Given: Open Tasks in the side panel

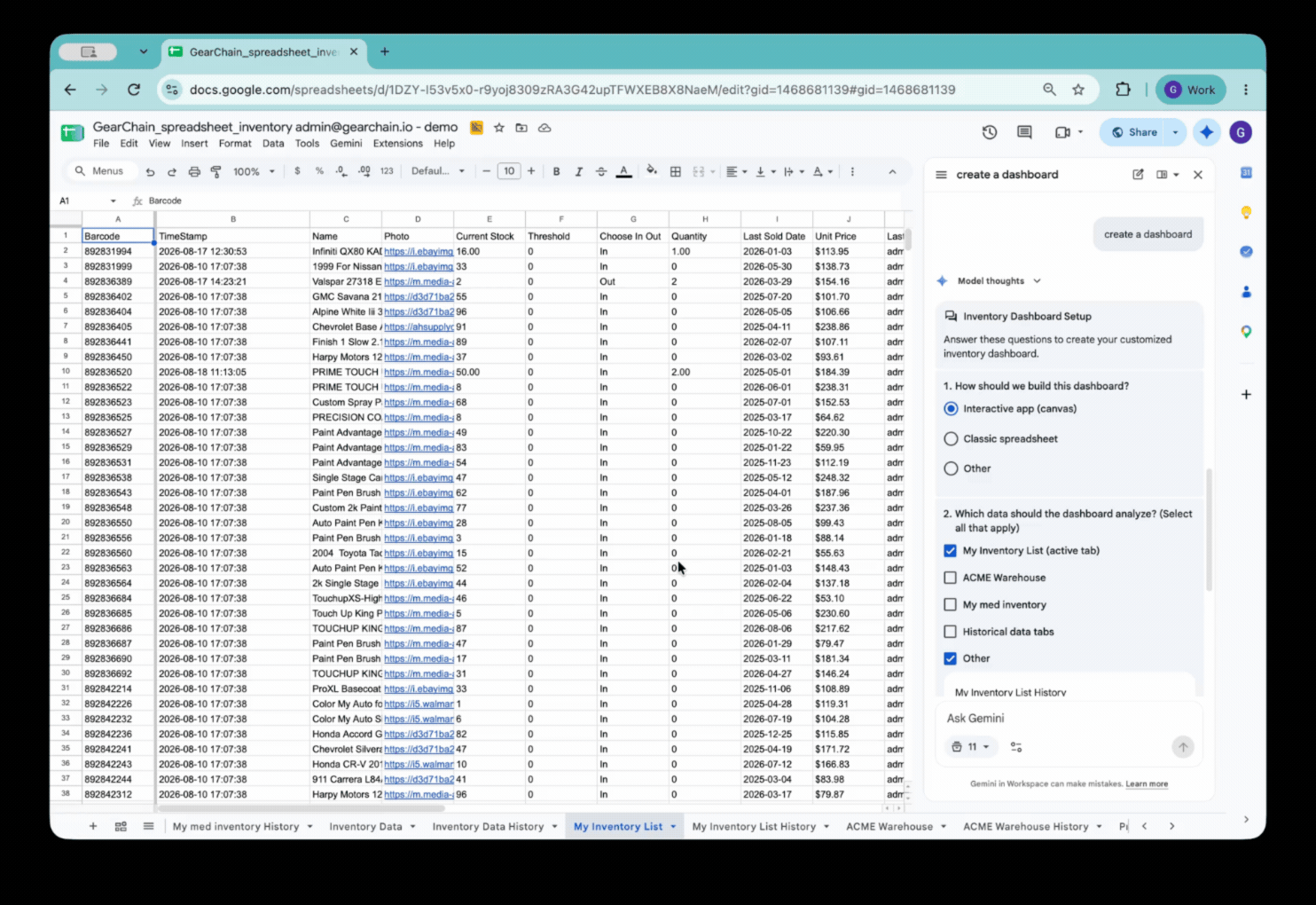Looking at the screenshot, I should click(1246, 252).
